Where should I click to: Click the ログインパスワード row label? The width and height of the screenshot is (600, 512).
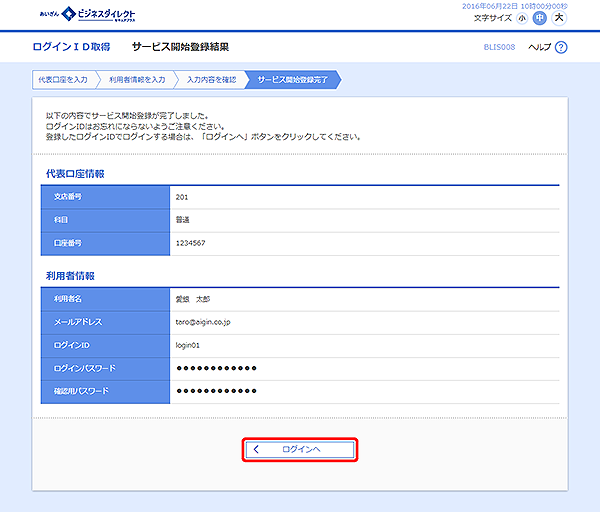(84, 369)
